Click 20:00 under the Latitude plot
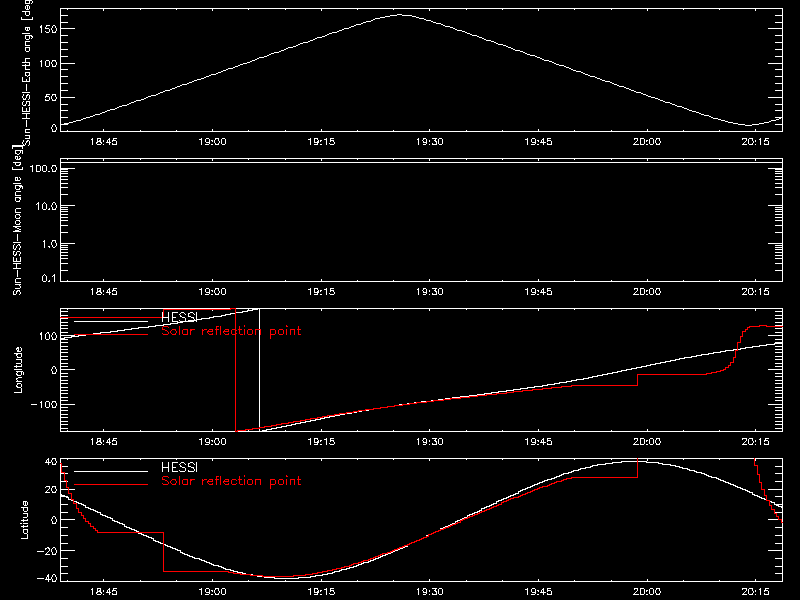Screen dimensions: 800x600 647,592
